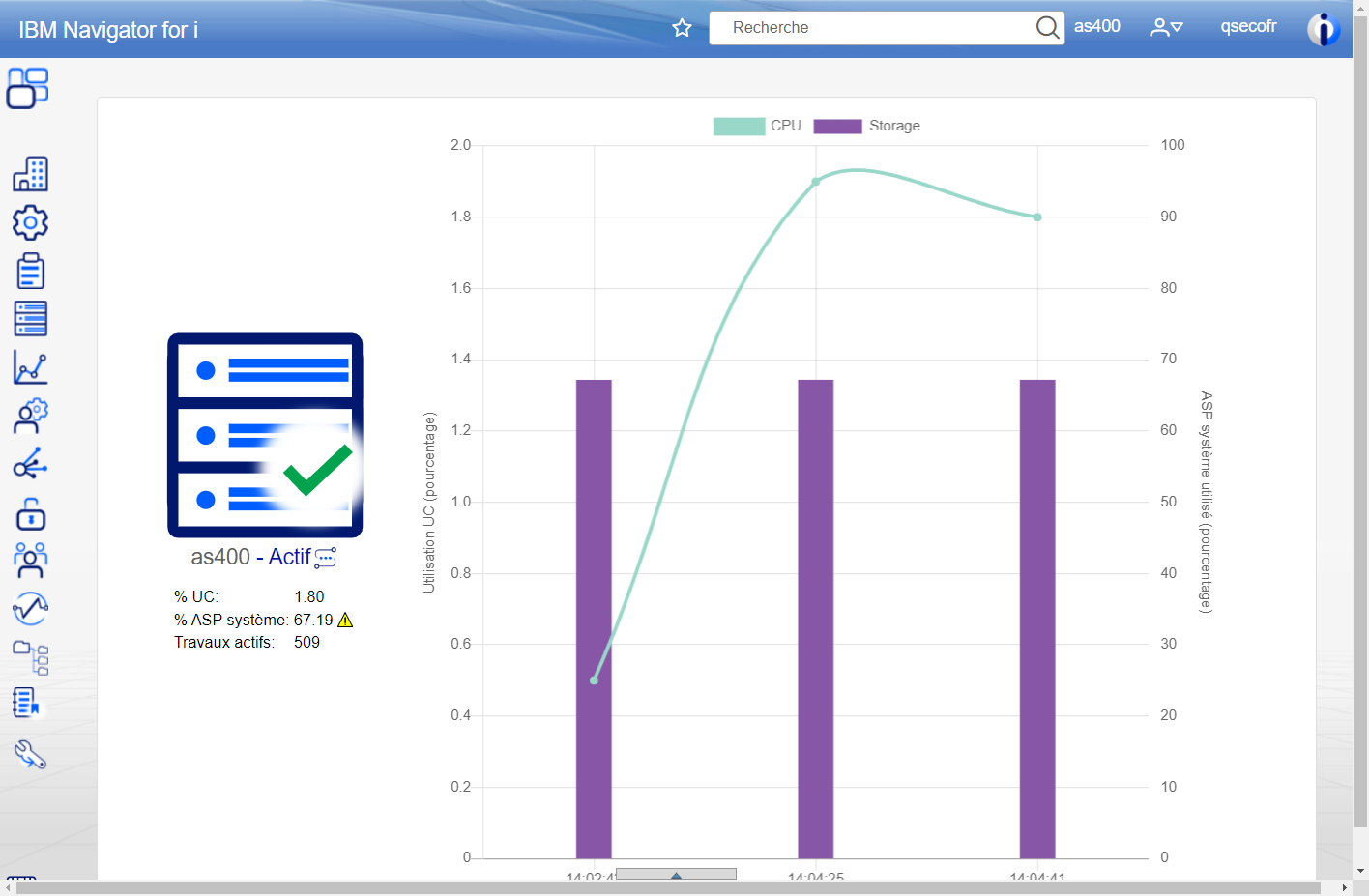Click the 'as400 - Actif' status link
The height and width of the screenshot is (896, 1369).
(x=250, y=557)
